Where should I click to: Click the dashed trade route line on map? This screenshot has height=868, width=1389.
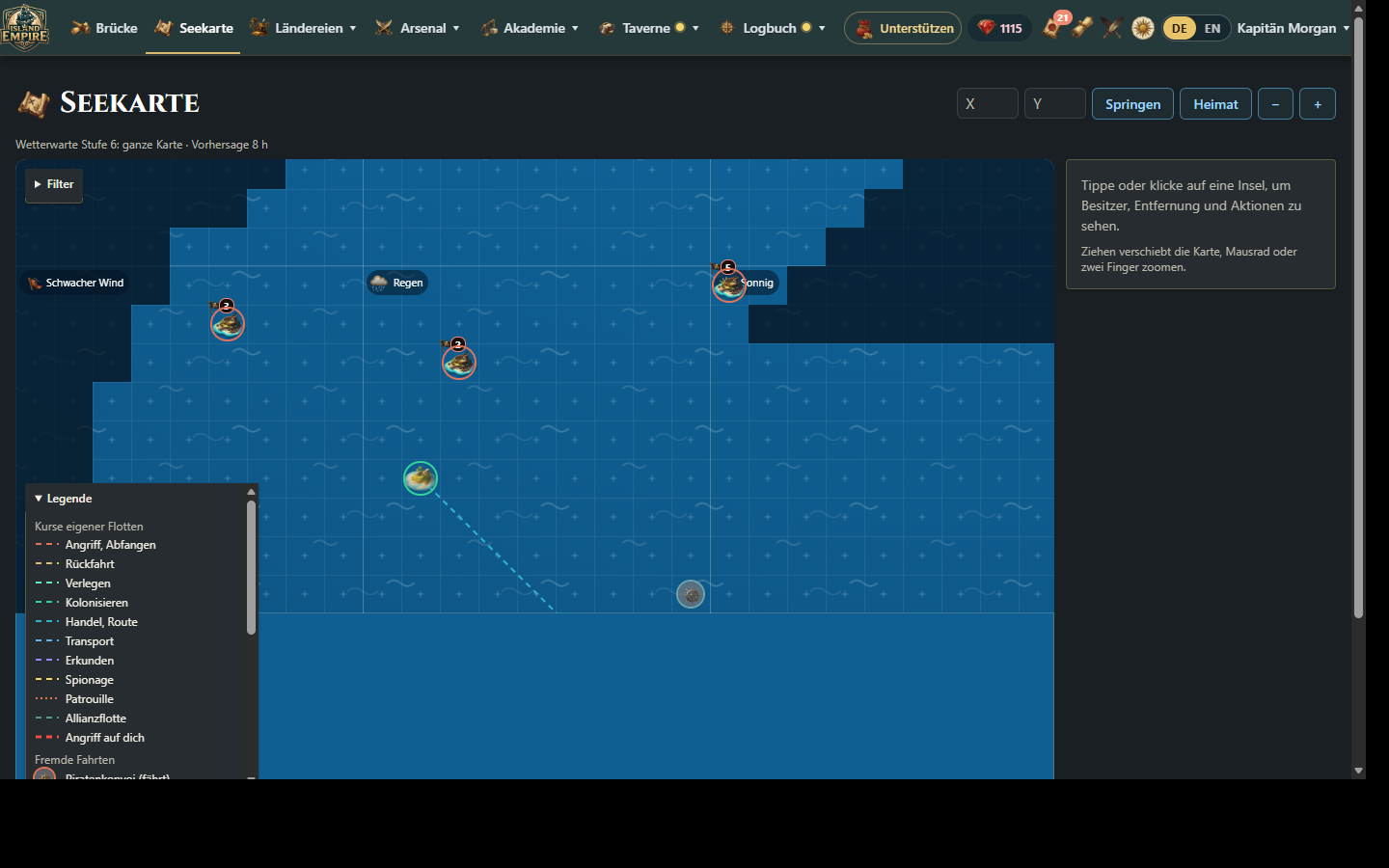click(495, 552)
